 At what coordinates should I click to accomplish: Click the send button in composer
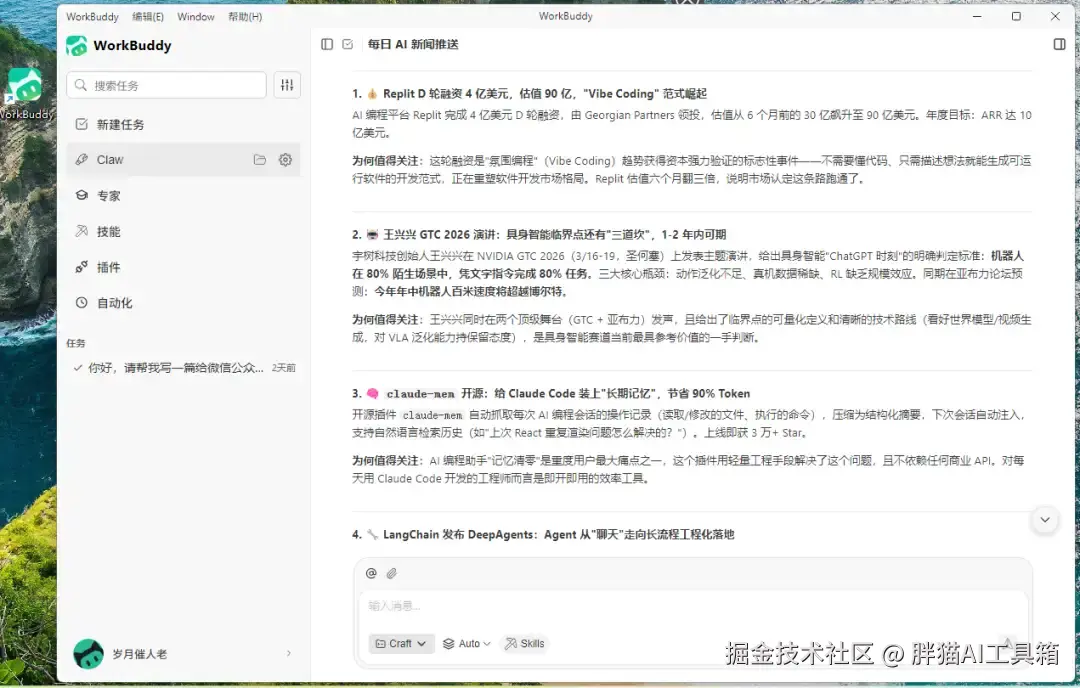tap(1008, 643)
